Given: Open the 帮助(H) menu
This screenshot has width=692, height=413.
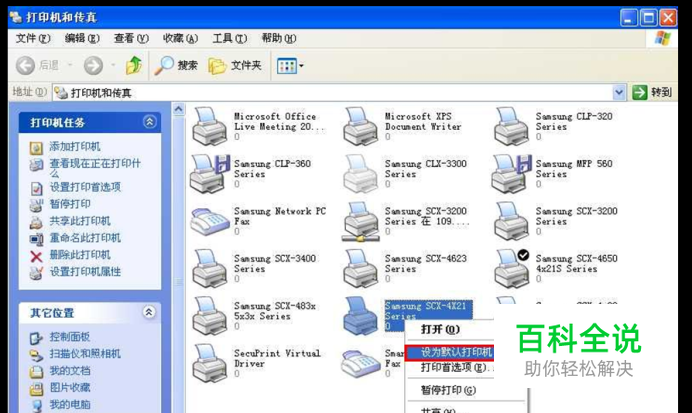Looking at the screenshot, I should pos(278,39).
